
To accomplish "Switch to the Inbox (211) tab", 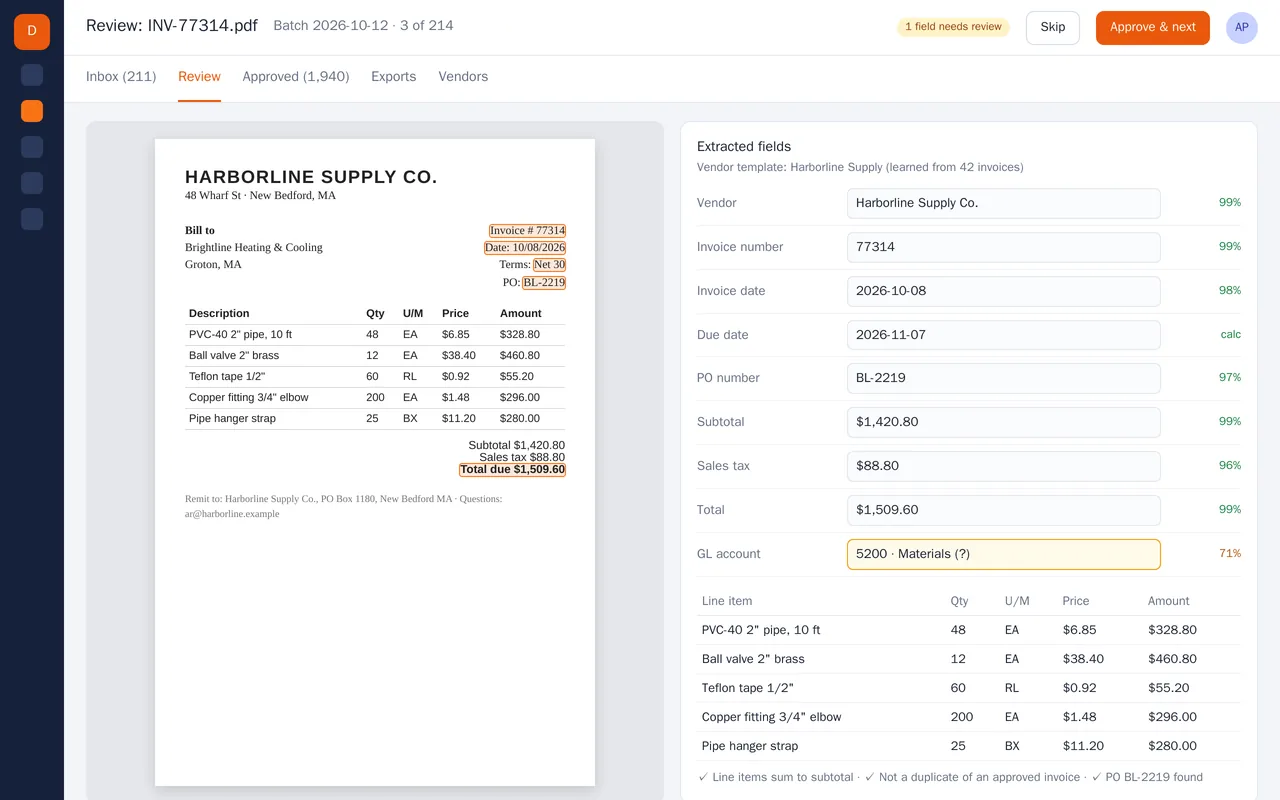I will [x=121, y=77].
